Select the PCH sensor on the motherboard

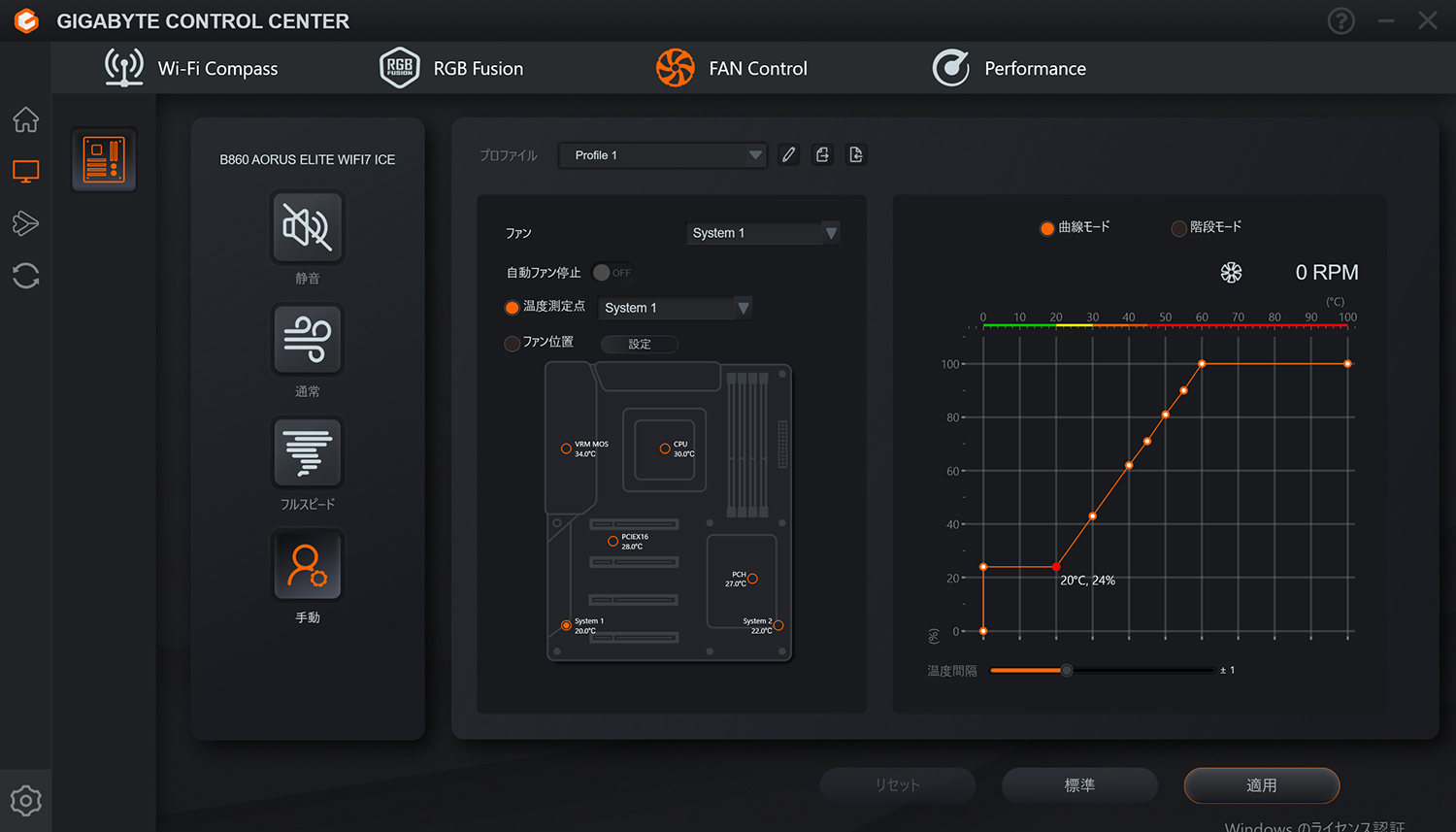click(x=752, y=579)
